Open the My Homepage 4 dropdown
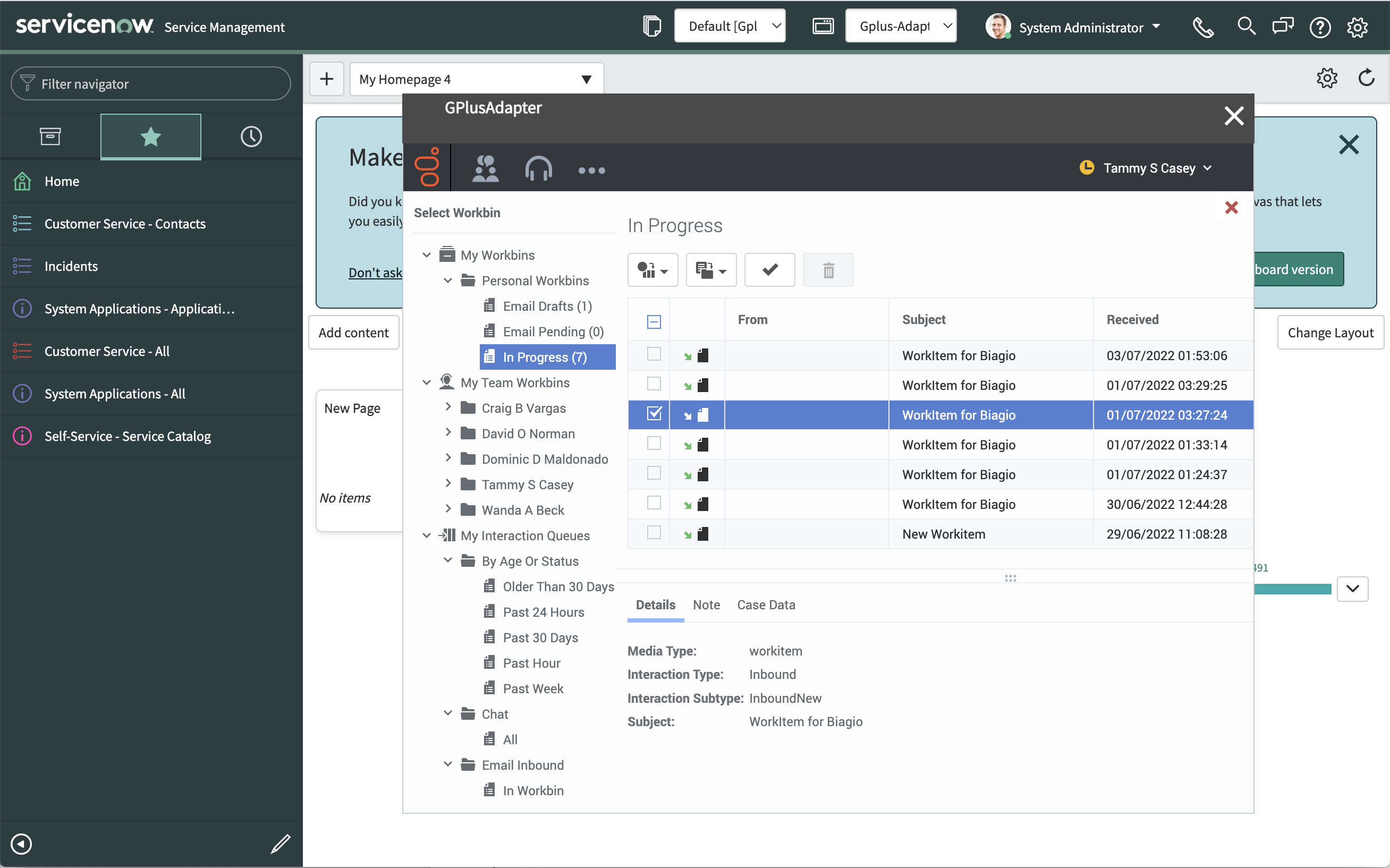The width and height of the screenshot is (1390, 868). [x=477, y=79]
